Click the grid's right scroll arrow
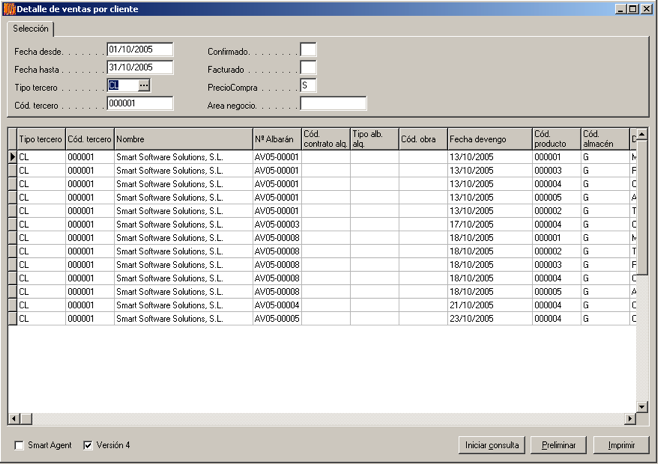The width and height of the screenshot is (659, 465). point(631,418)
